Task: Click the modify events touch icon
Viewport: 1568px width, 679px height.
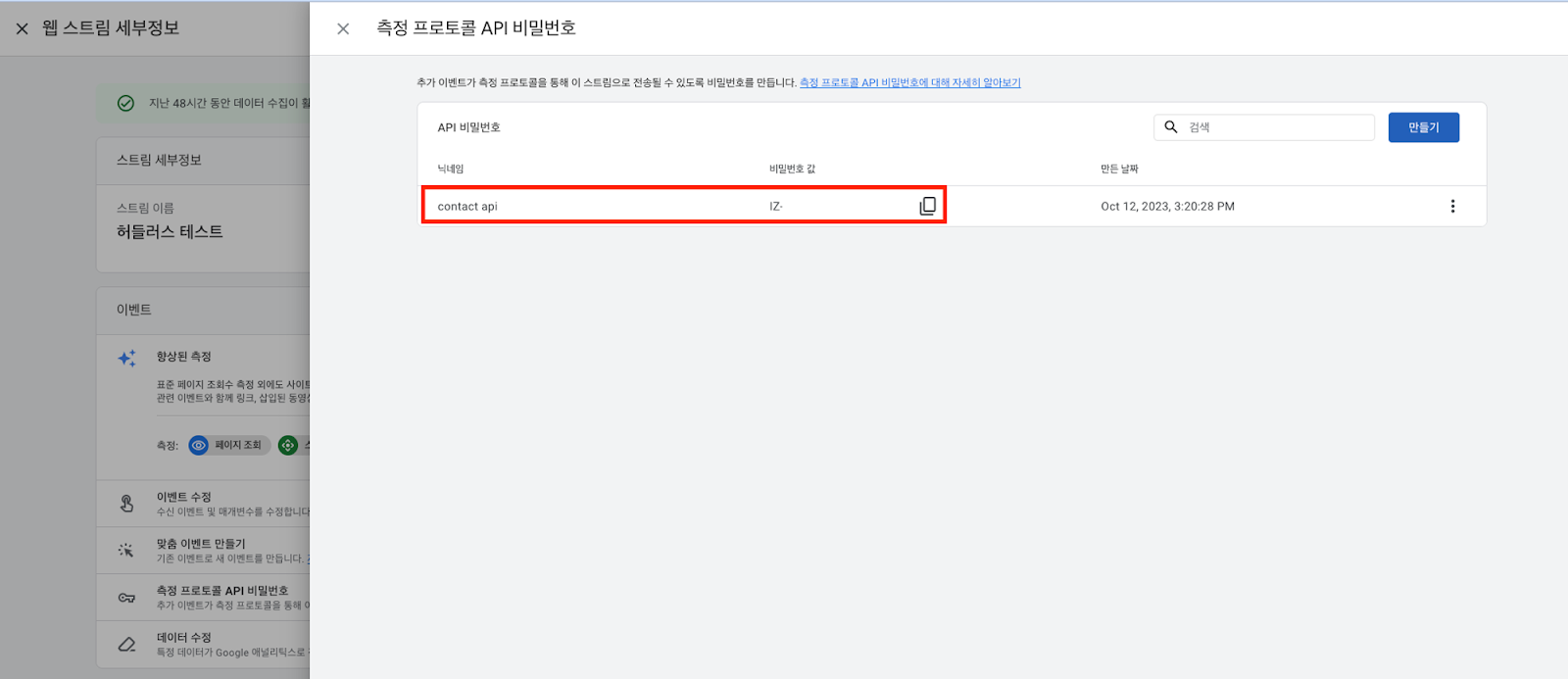Action: click(x=126, y=504)
